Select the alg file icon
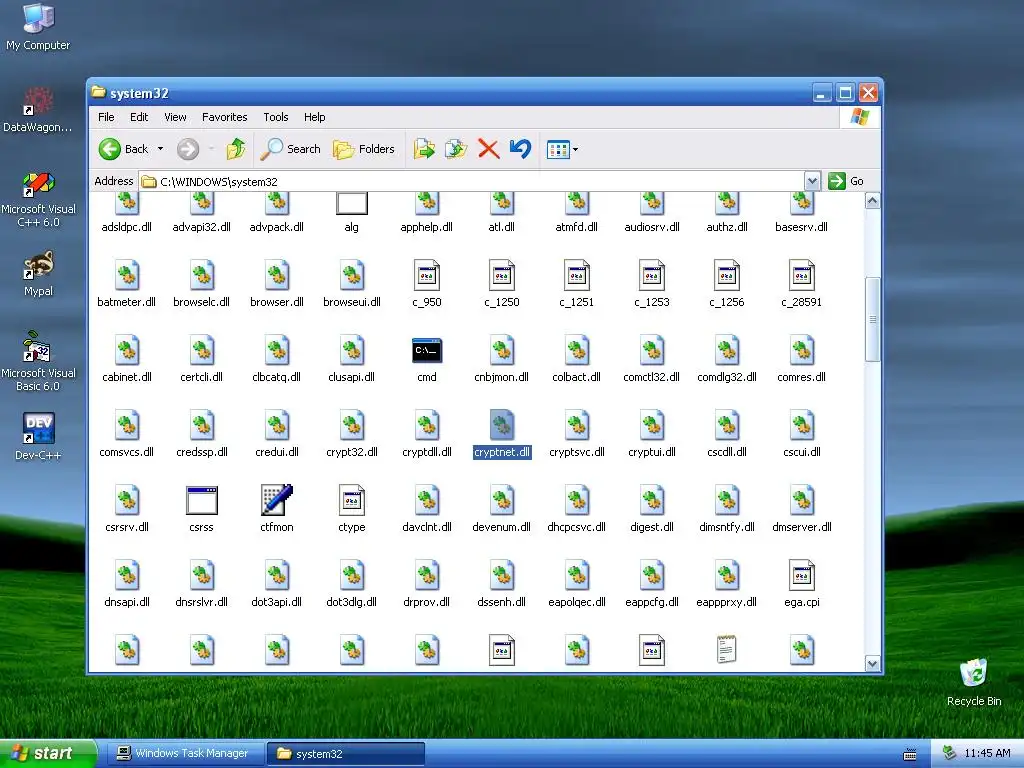This screenshot has height=768, width=1024. point(351,203)
